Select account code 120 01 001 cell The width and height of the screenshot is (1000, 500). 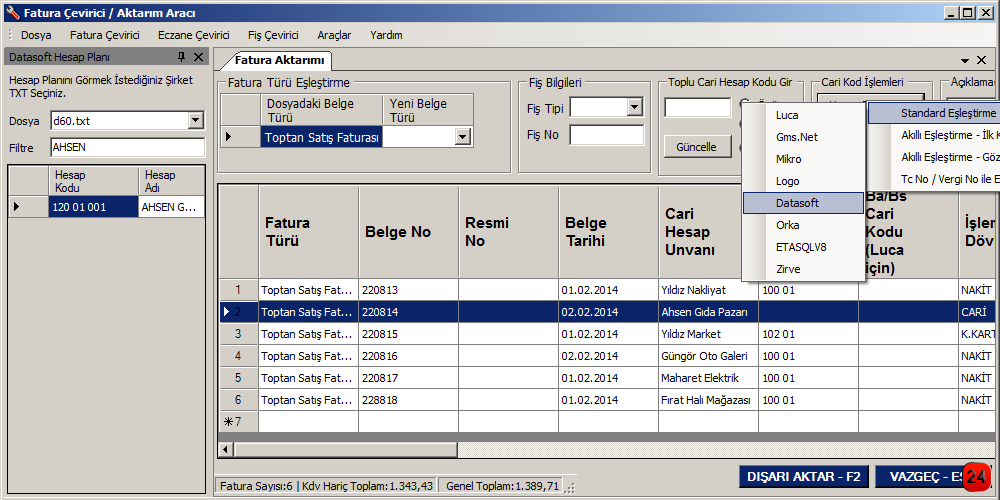pyautogui.click(x=93, y=207)
